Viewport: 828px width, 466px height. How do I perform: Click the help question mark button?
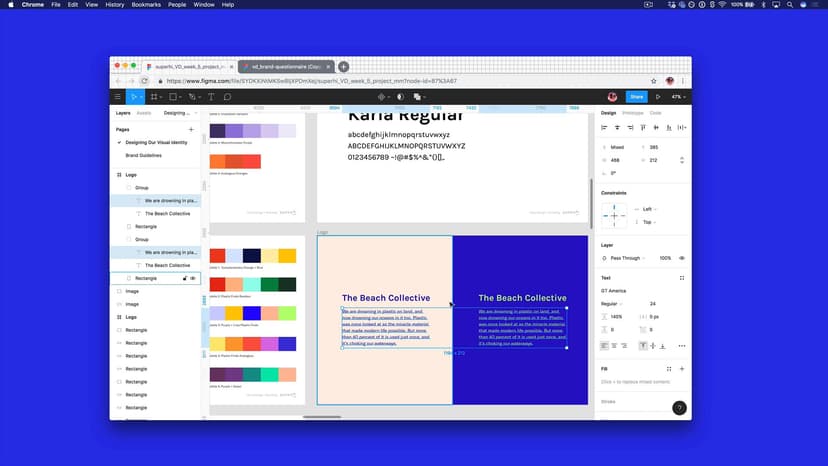[x=679, y=408]
